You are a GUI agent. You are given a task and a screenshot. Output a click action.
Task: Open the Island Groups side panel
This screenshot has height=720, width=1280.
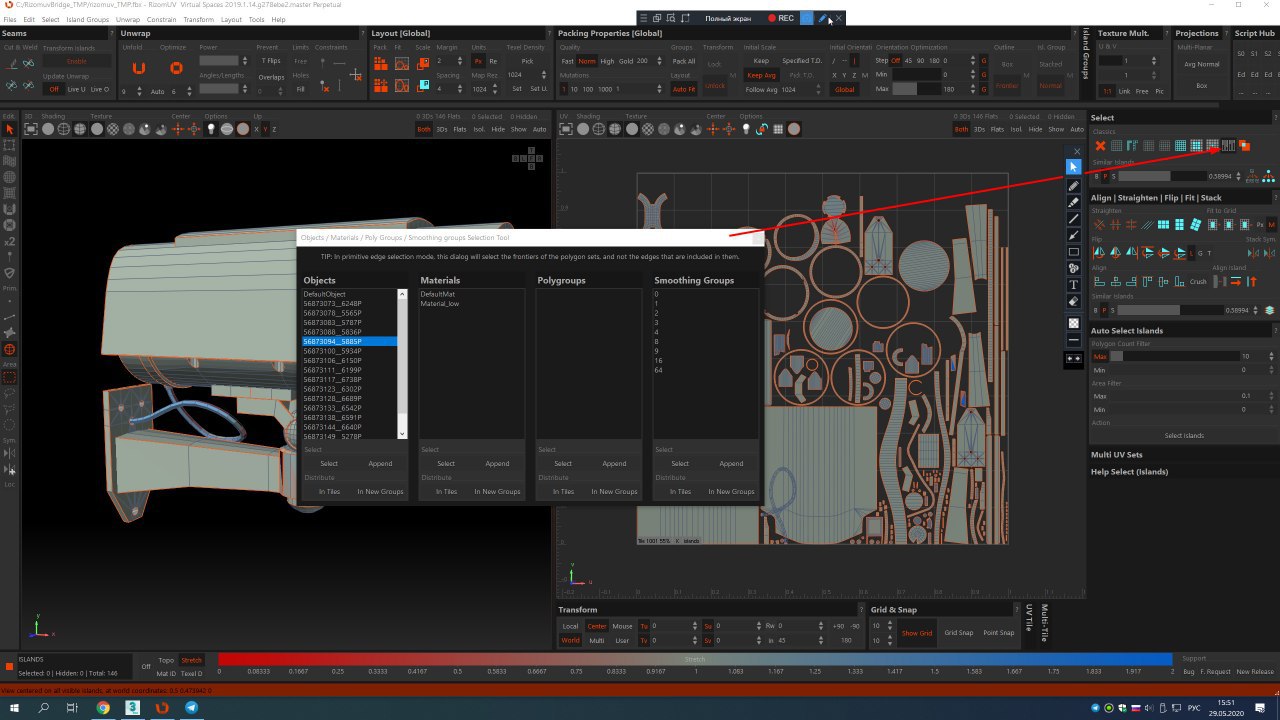(x=1086, y=53)
